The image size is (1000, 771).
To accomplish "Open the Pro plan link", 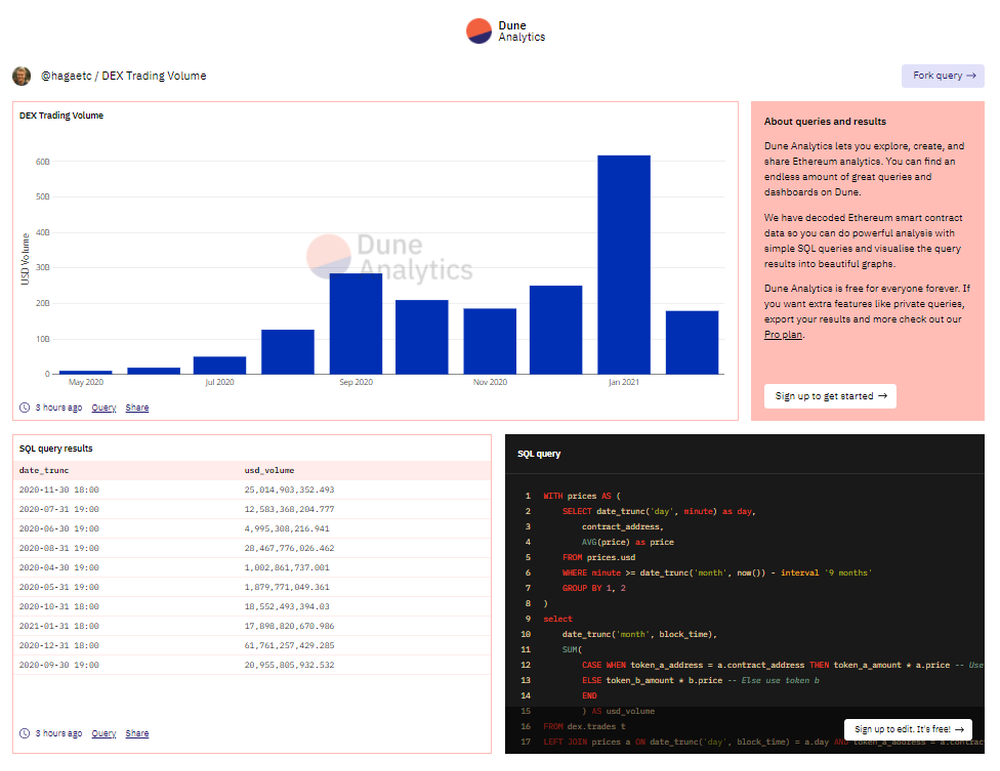I will click(x=783, y=335).
